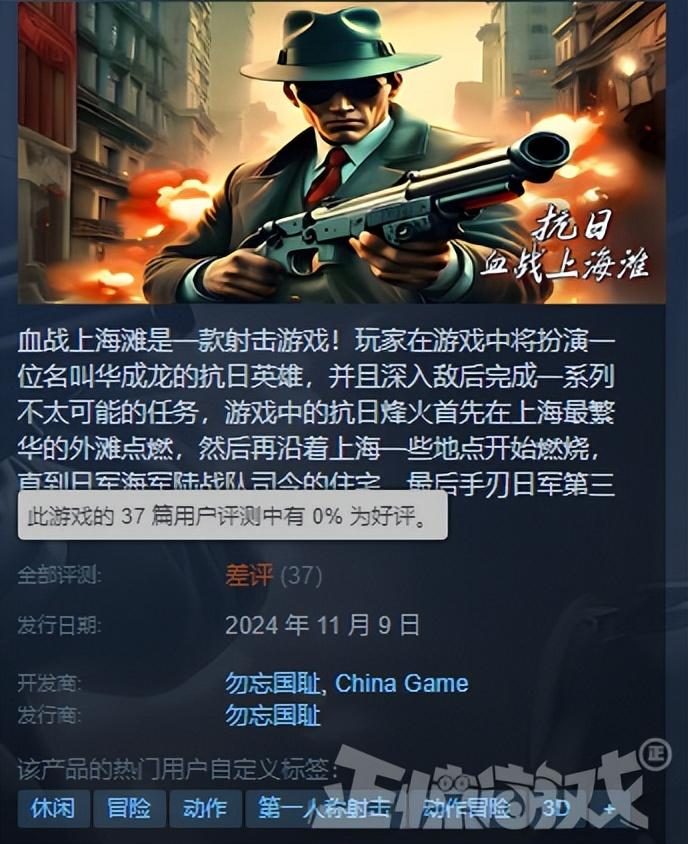The width and height of the screenshot is (688, 844).
Task: Open developer 勿忘国耻 page
Action: coord(273,684)
